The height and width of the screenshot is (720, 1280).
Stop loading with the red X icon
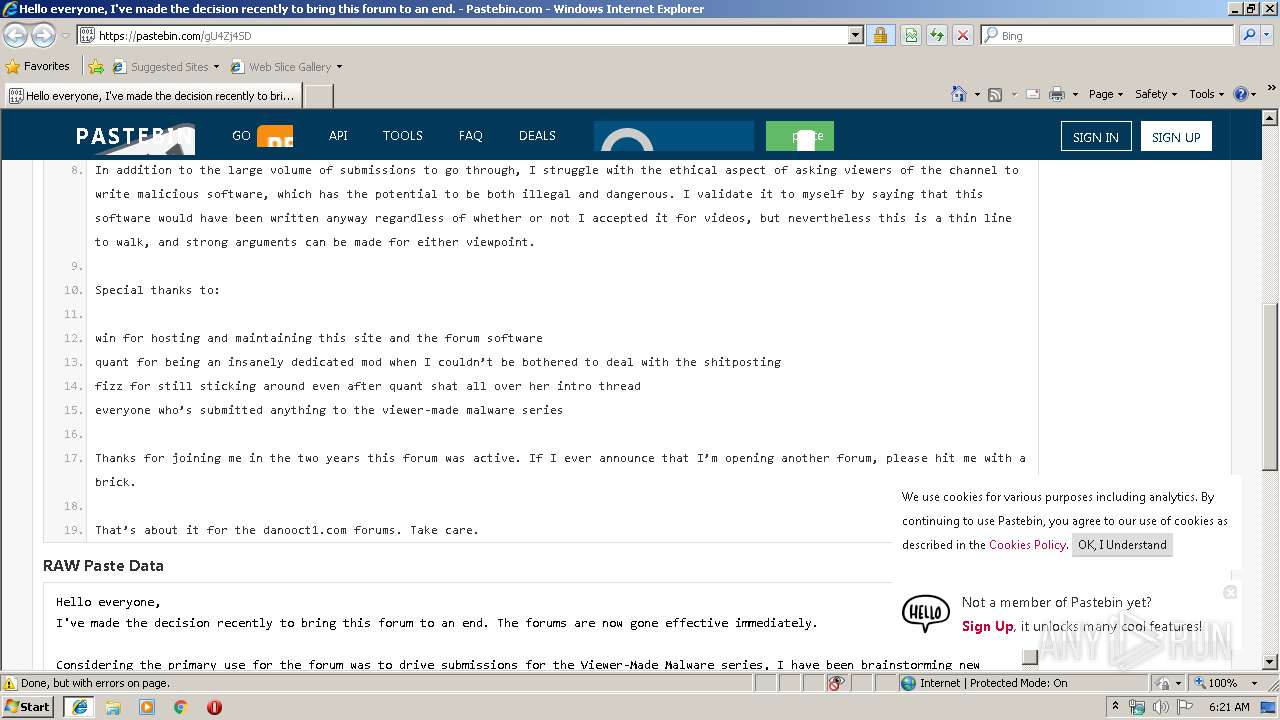click(962, 35)
